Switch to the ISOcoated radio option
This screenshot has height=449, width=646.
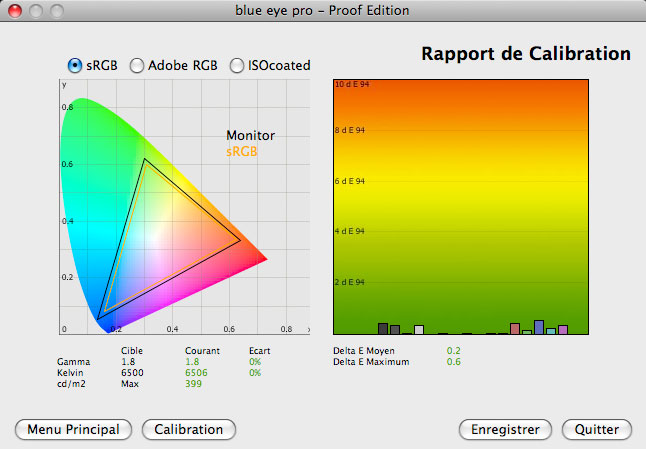click(x=237, y=66)
